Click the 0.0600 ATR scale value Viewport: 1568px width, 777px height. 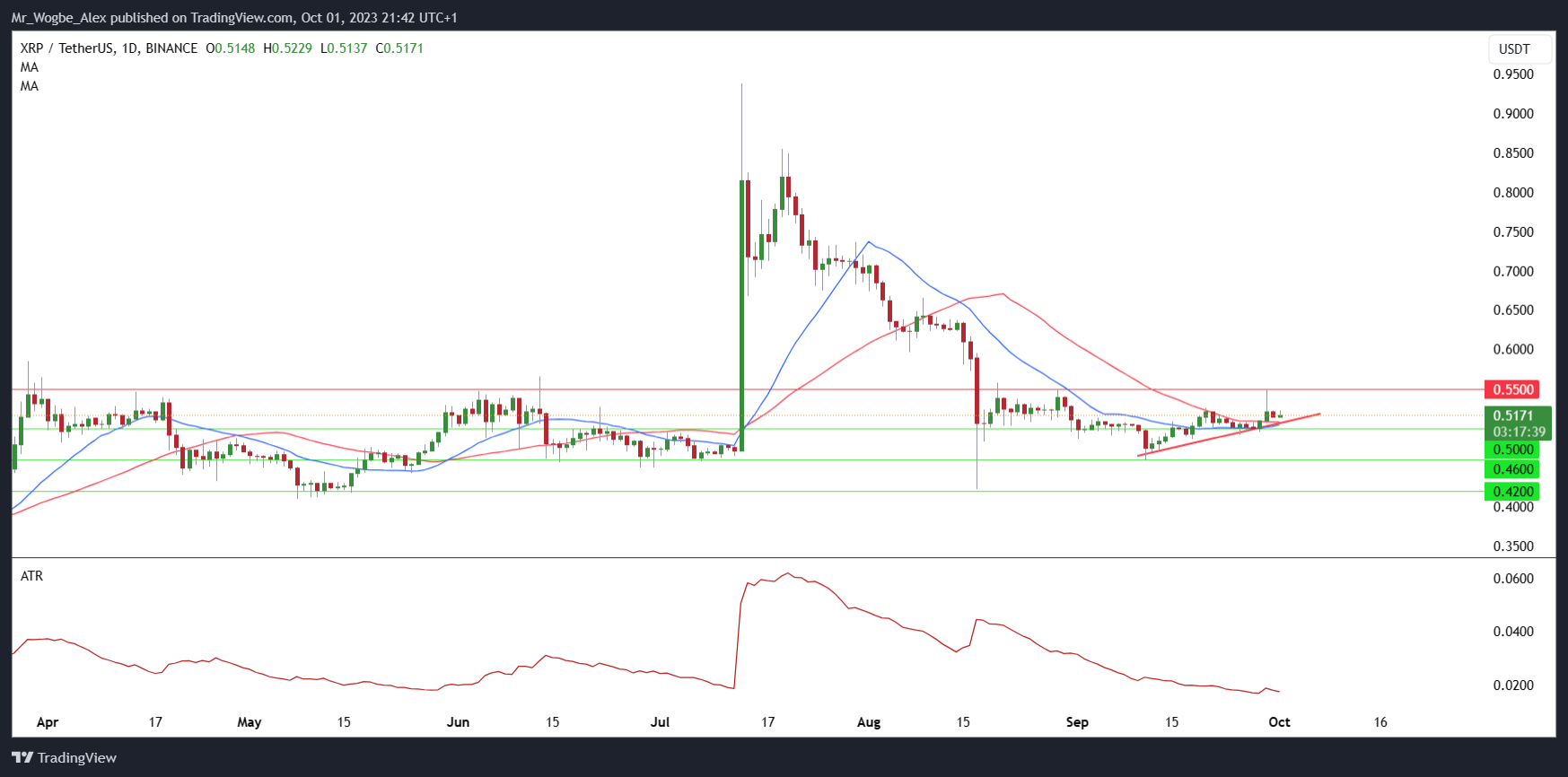click(x=1513, y=579)
